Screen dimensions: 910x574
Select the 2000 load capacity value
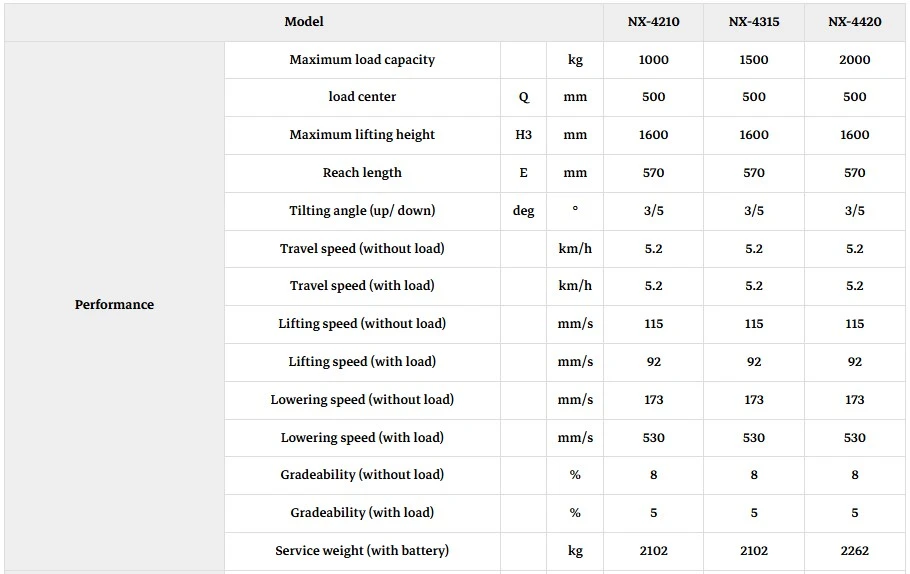tap(854, 60)
